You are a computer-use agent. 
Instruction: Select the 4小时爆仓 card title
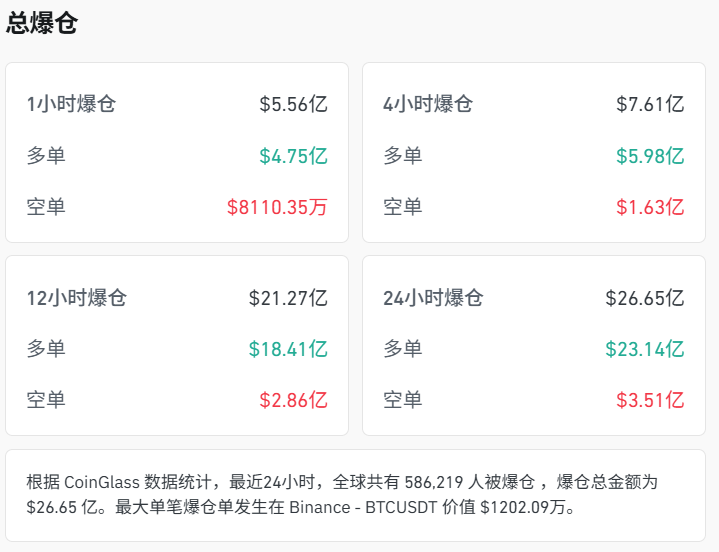[428, 104]
